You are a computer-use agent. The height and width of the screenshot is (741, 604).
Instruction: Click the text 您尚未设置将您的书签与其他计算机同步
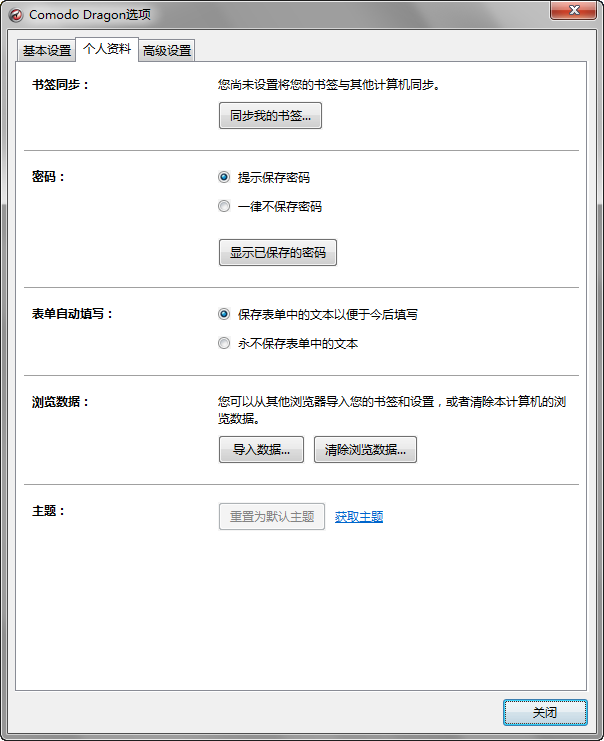click(329, 85)
